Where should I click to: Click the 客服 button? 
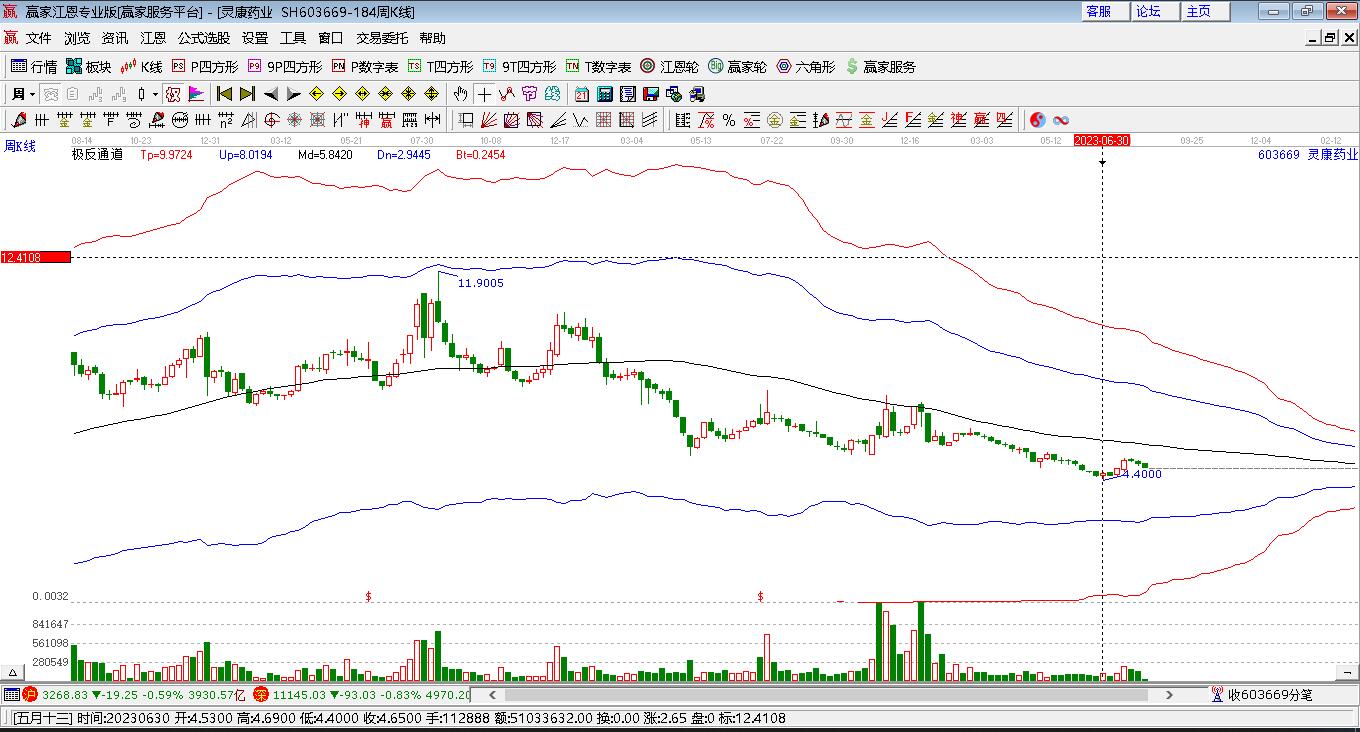click(x=1098, y=11)
